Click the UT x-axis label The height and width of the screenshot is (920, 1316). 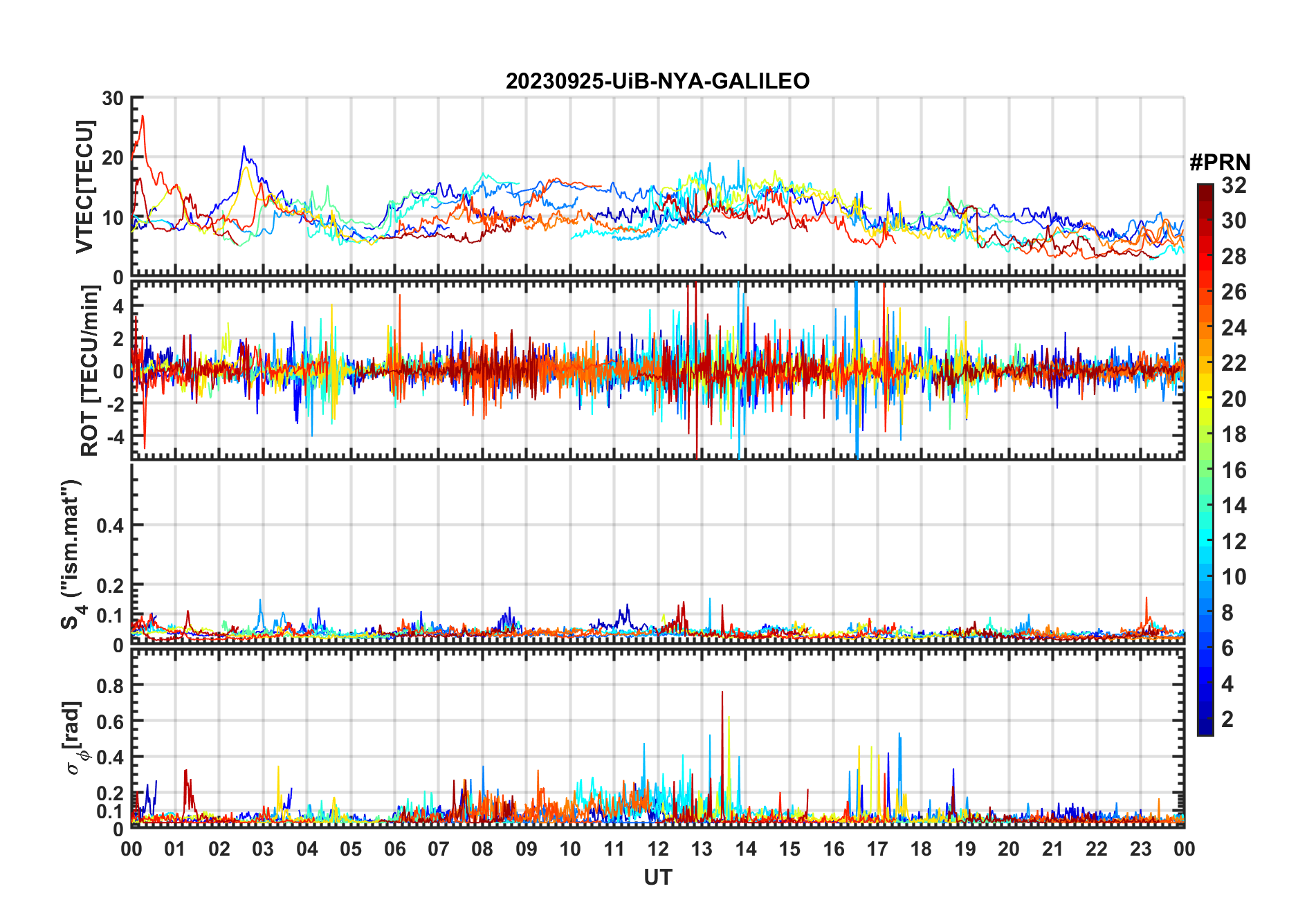point(657,877)
